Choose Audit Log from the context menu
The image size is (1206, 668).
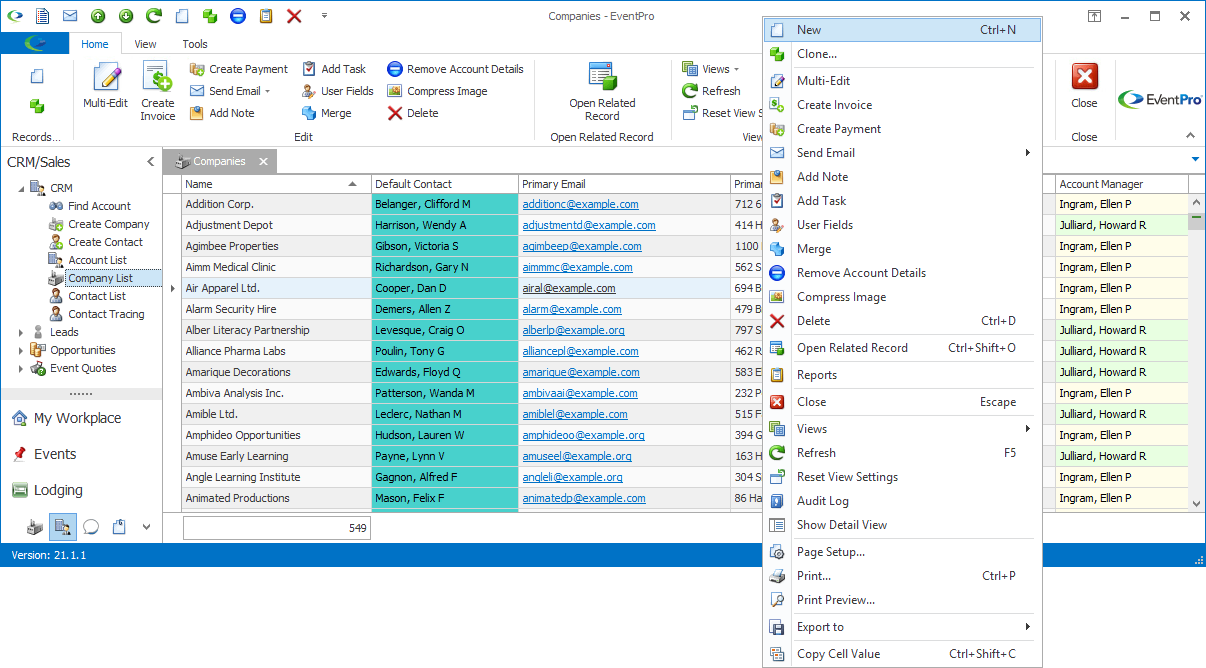[903, 501]
